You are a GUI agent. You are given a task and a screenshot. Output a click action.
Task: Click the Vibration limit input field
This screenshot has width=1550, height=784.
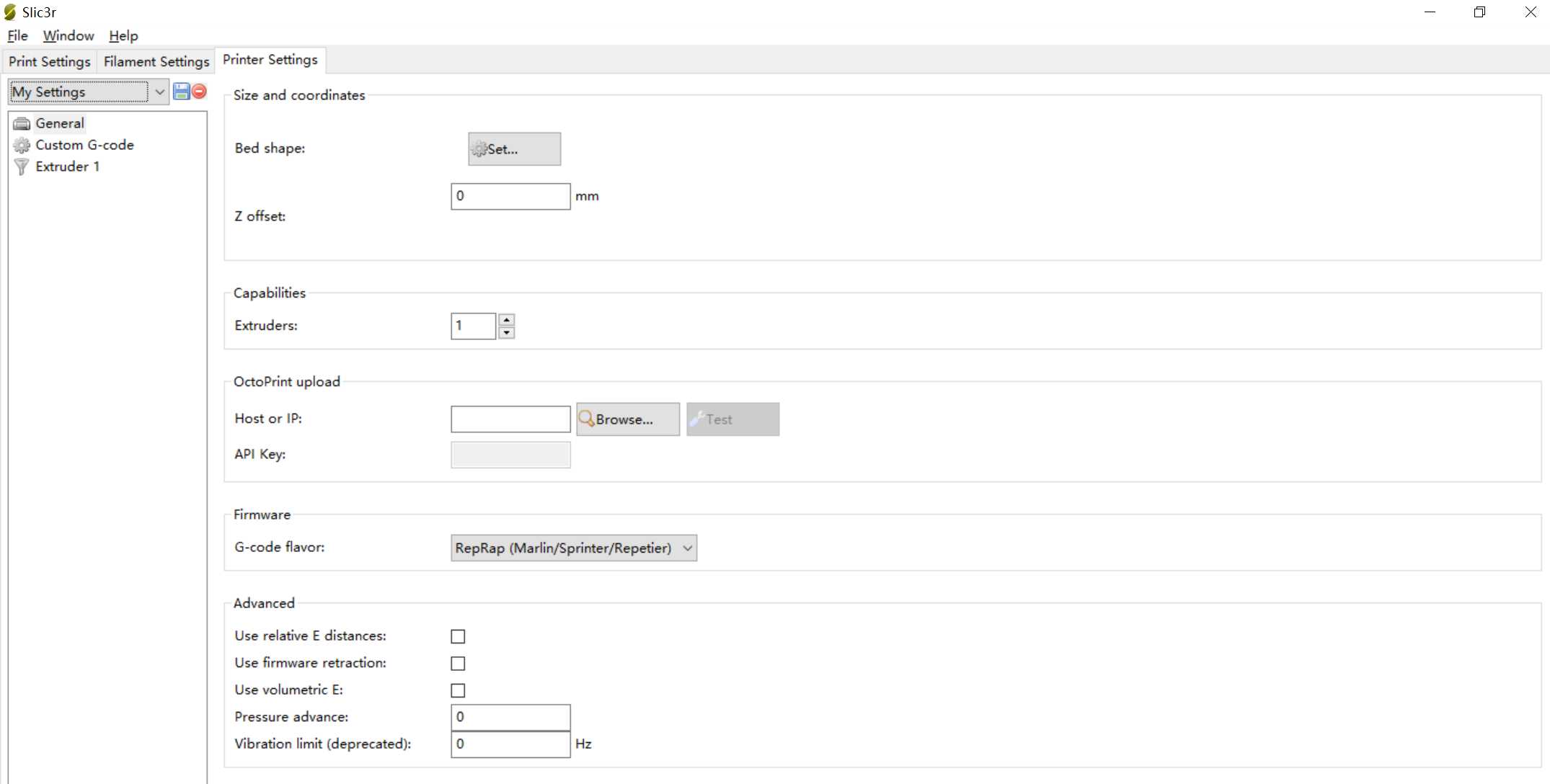click(510, 744)
